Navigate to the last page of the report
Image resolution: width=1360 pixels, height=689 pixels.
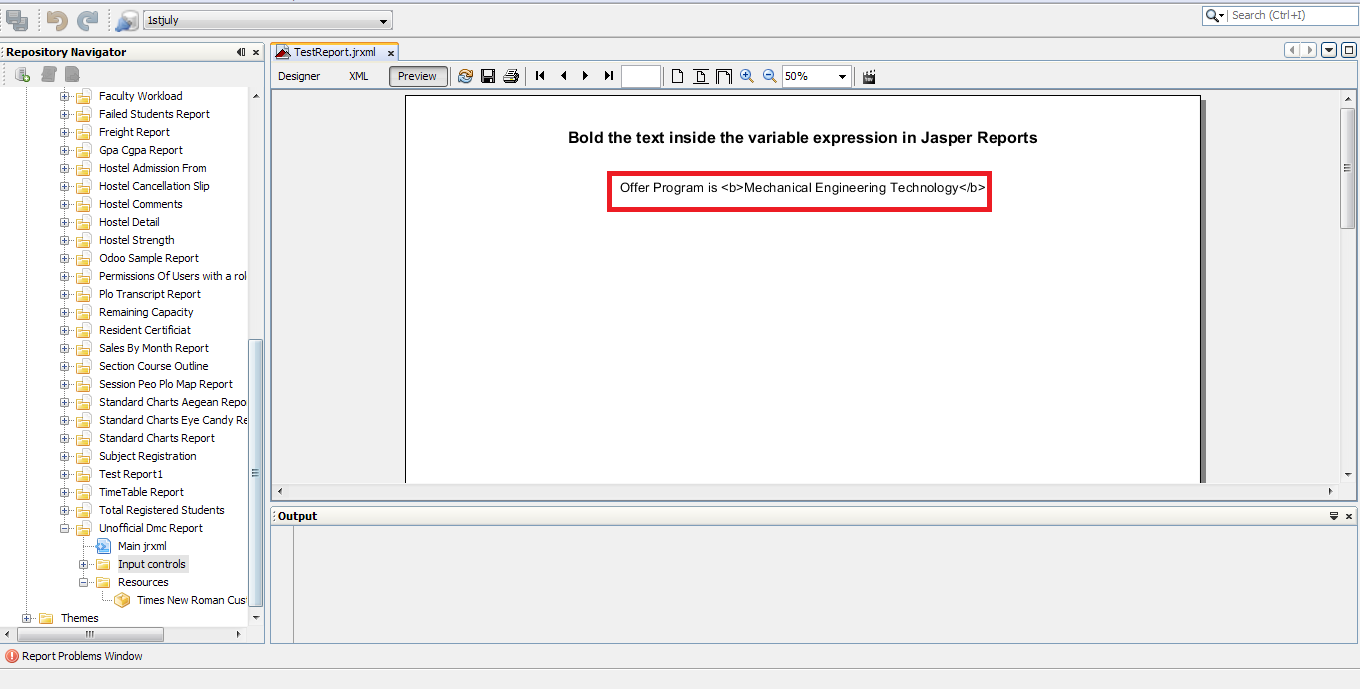(608, 76)
